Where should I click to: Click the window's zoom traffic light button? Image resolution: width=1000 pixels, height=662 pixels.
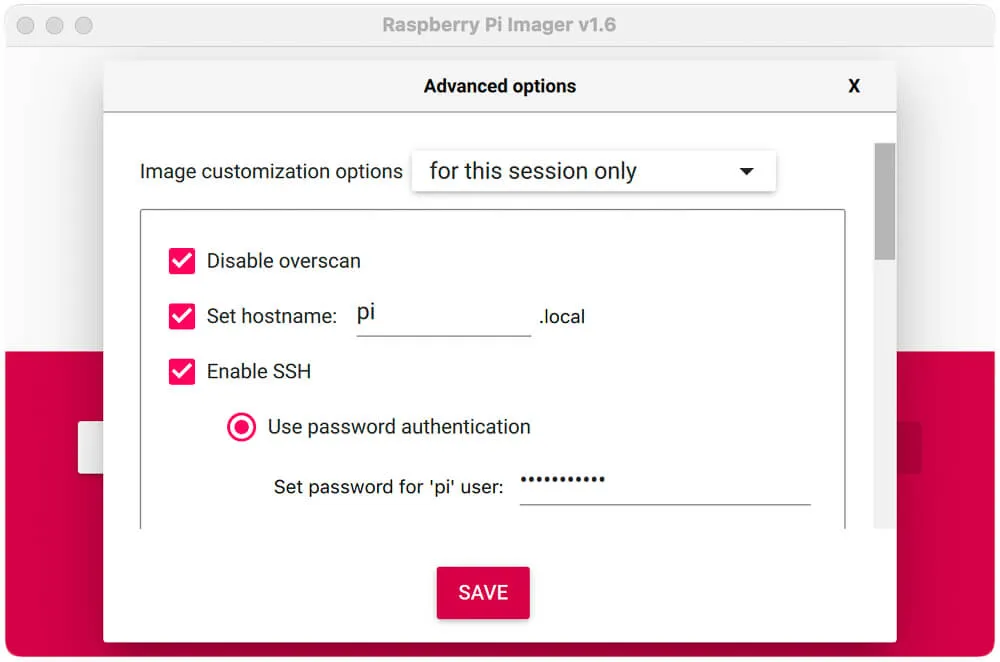pyautogui.click(x=84, y=26)
